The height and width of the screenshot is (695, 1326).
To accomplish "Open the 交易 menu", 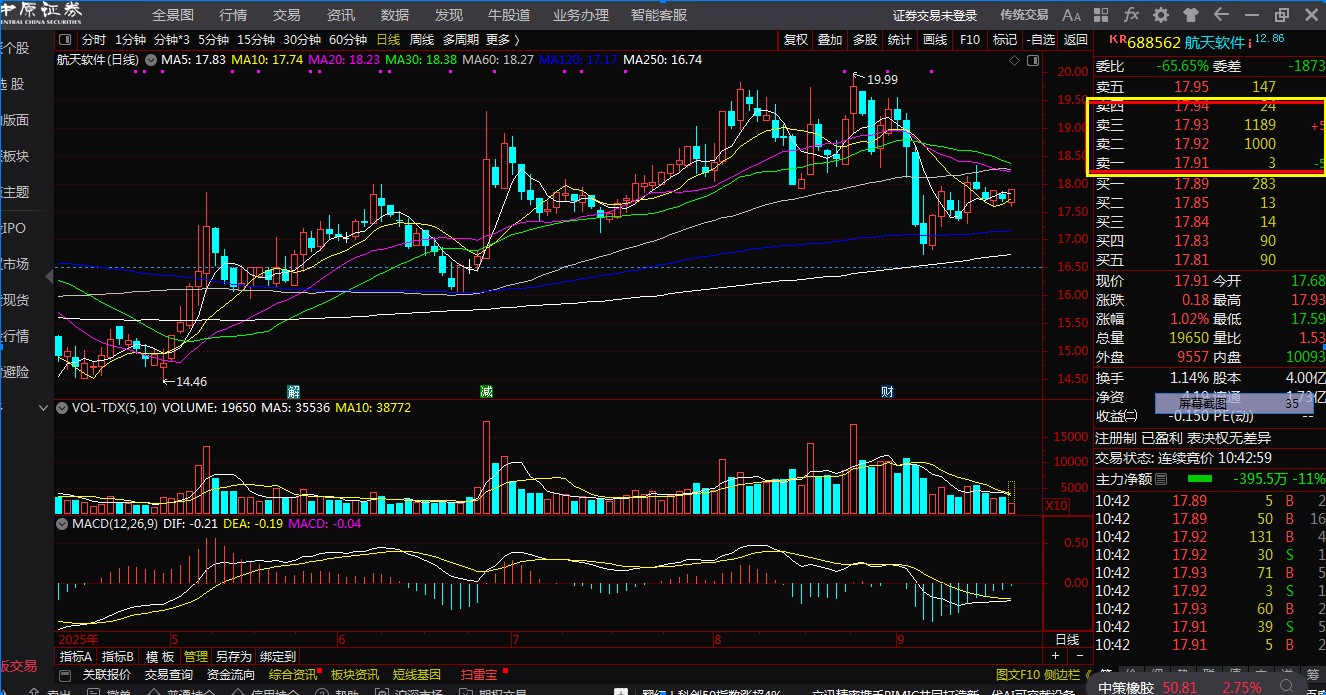I will click(x=287, y=15).
